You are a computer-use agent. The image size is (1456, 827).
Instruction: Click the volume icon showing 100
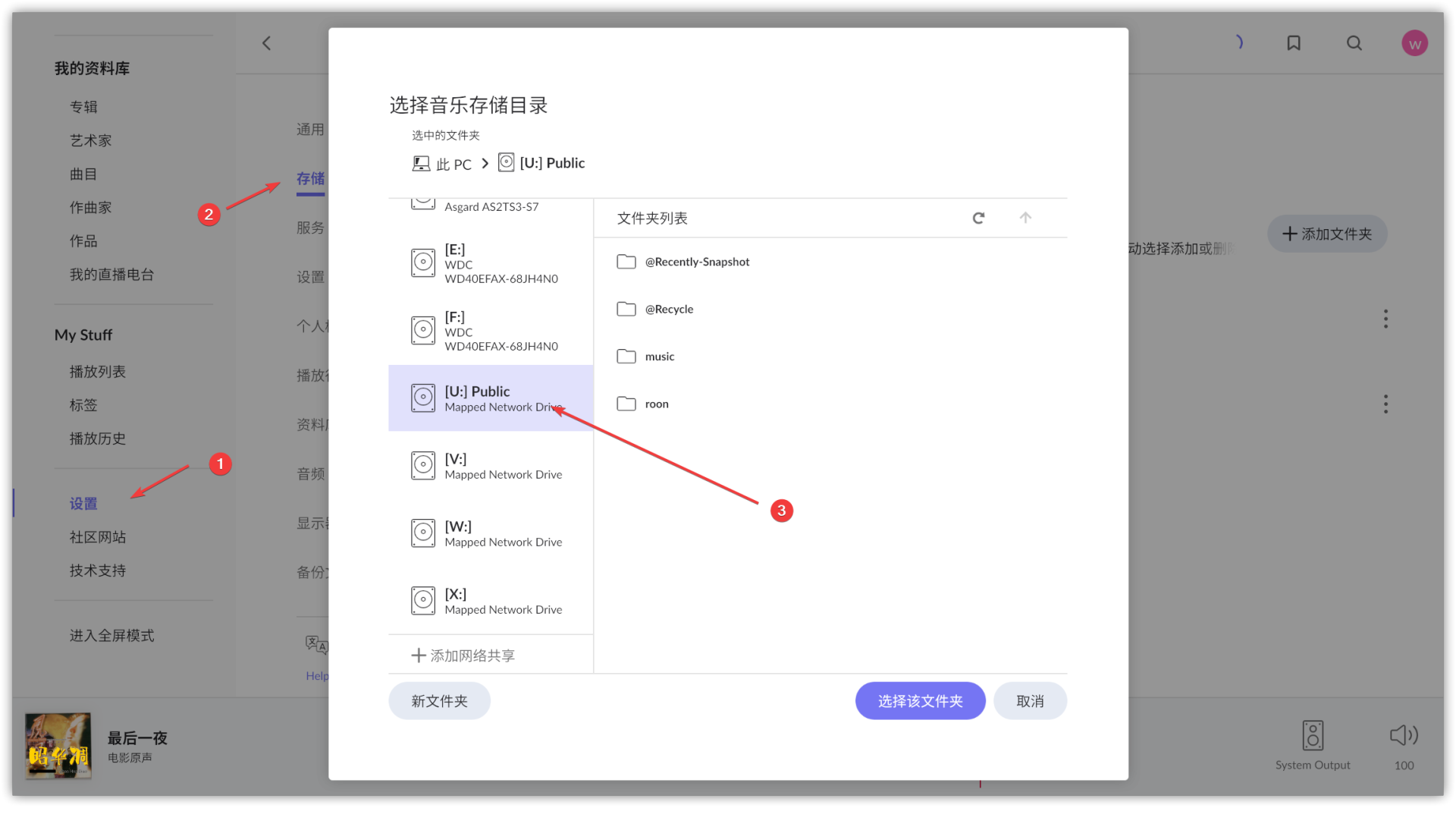(1404, 735)
